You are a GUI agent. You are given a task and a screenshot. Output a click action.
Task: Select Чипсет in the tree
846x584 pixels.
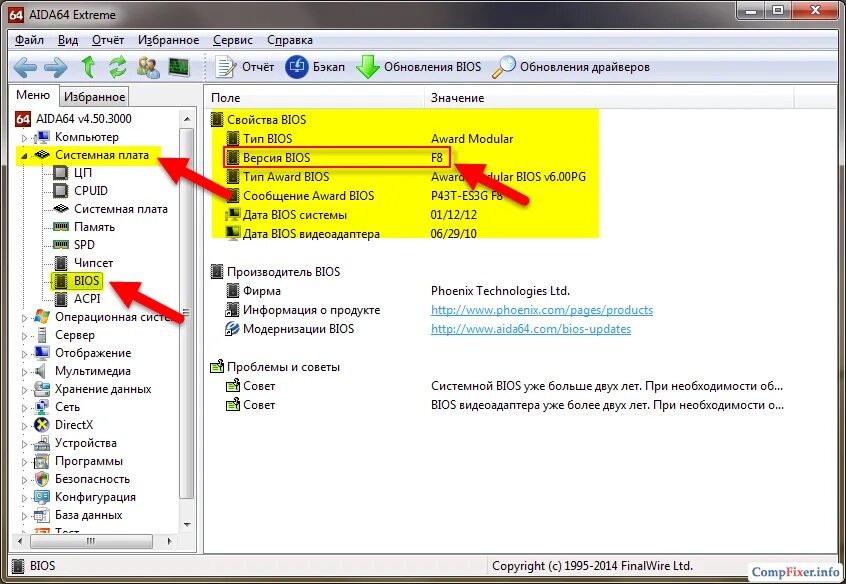click(93, 263)
